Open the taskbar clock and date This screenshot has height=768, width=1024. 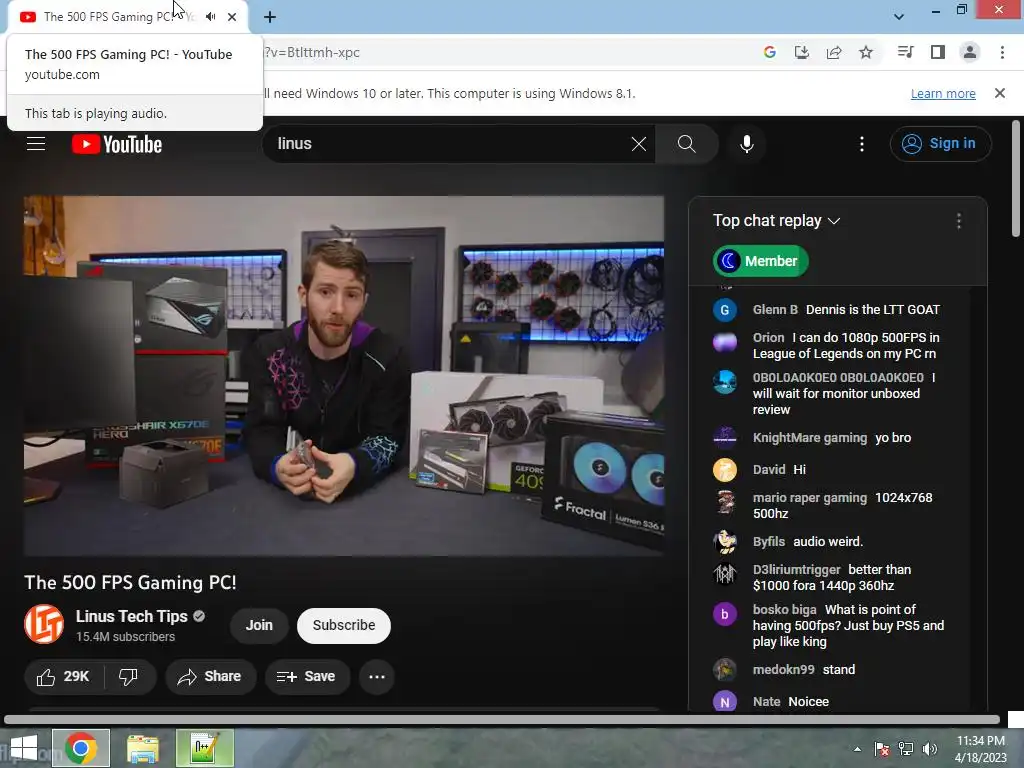coord(980,749)
